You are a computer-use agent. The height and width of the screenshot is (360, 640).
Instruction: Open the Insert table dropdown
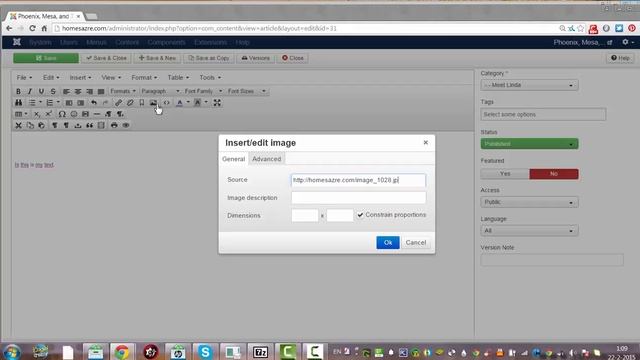(21, 114)
